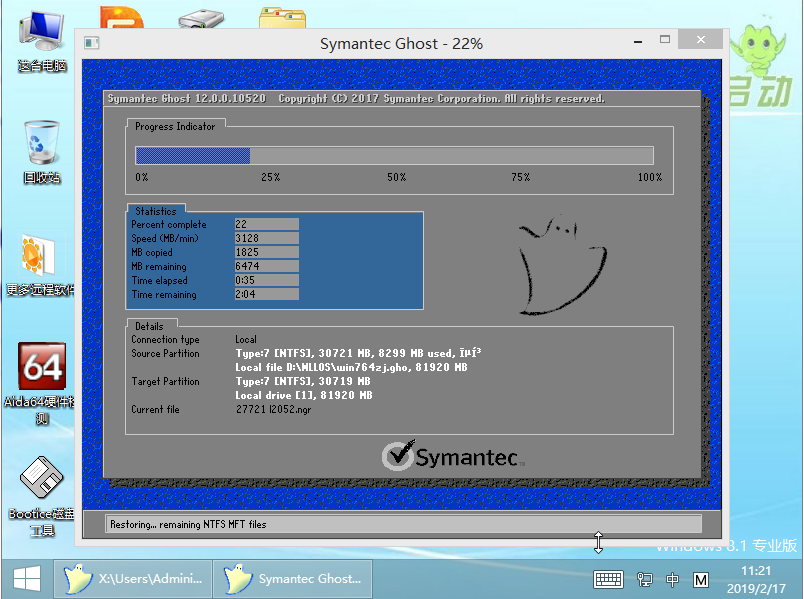Viewport: 804px width, 599px height.
Task: Open the Recycle Bin desktop icon
Action: click(x=41, y=150)
